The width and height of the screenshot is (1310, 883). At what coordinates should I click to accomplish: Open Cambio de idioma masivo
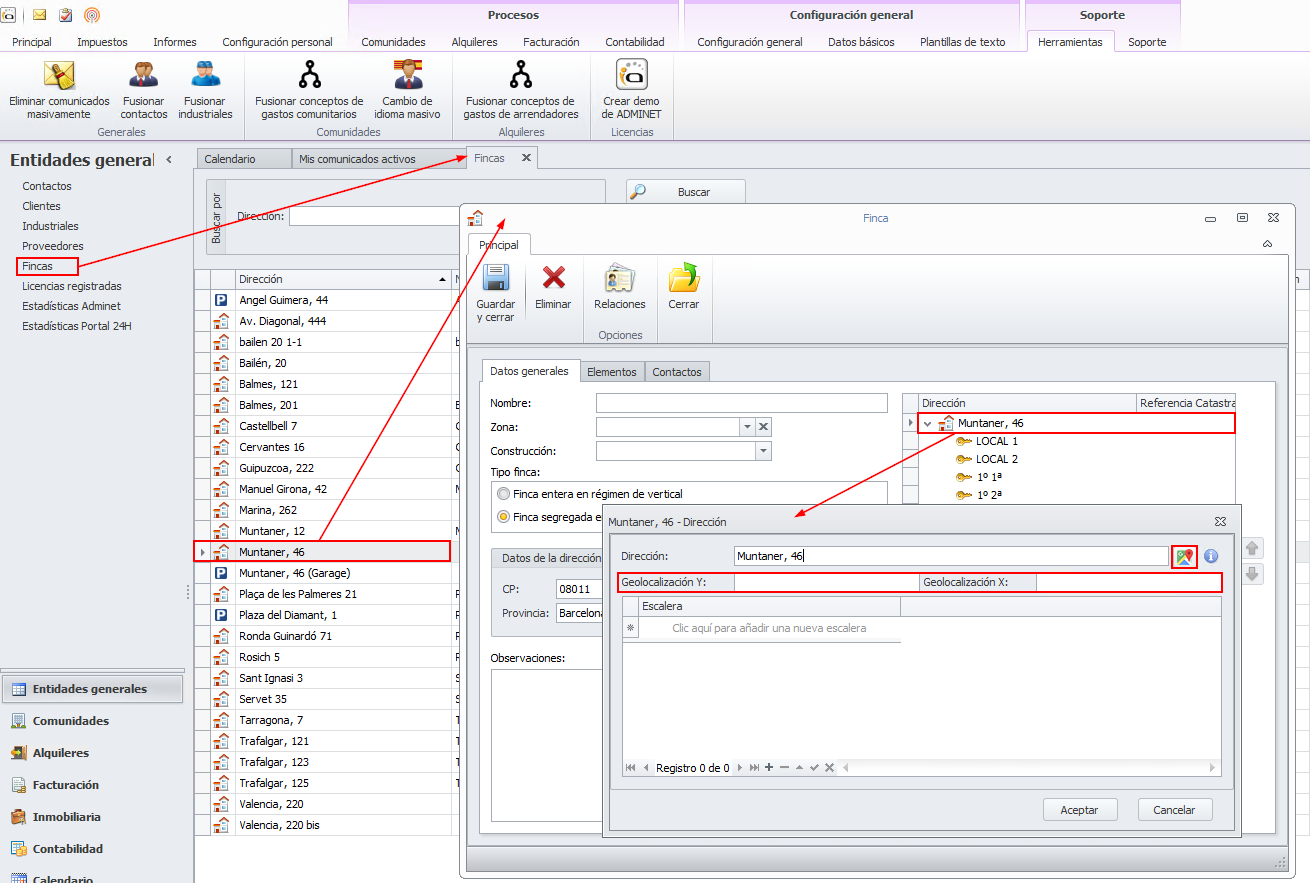407,76
